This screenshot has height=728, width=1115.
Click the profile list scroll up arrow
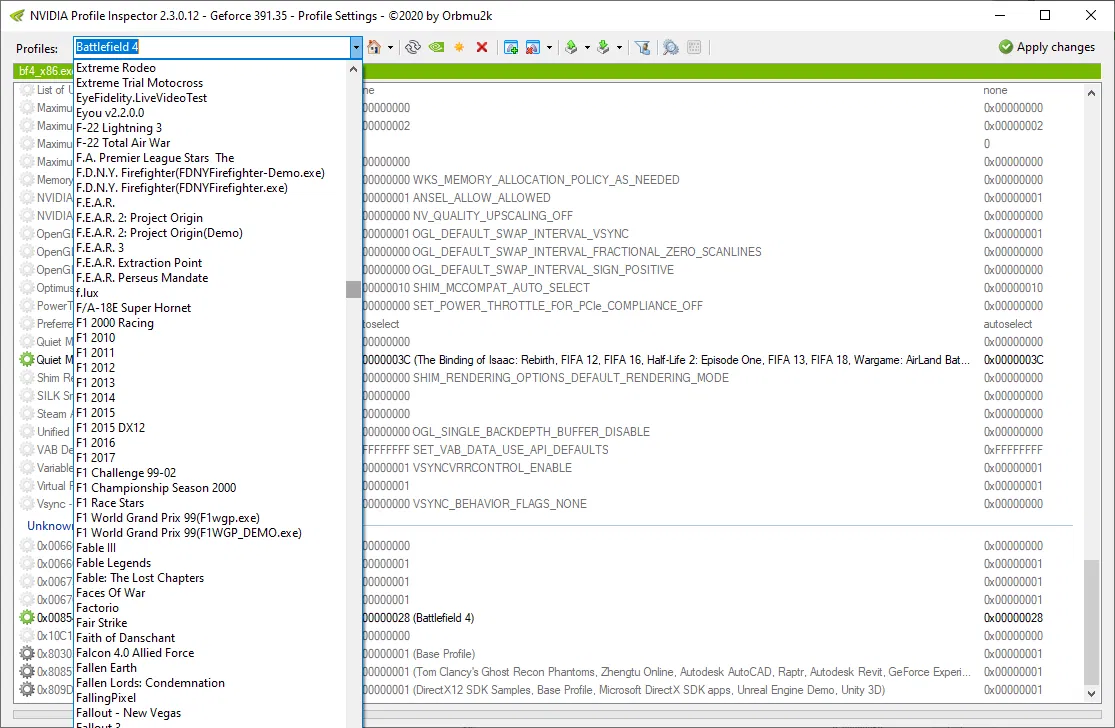pyautogui.click(x=353, y=69)
